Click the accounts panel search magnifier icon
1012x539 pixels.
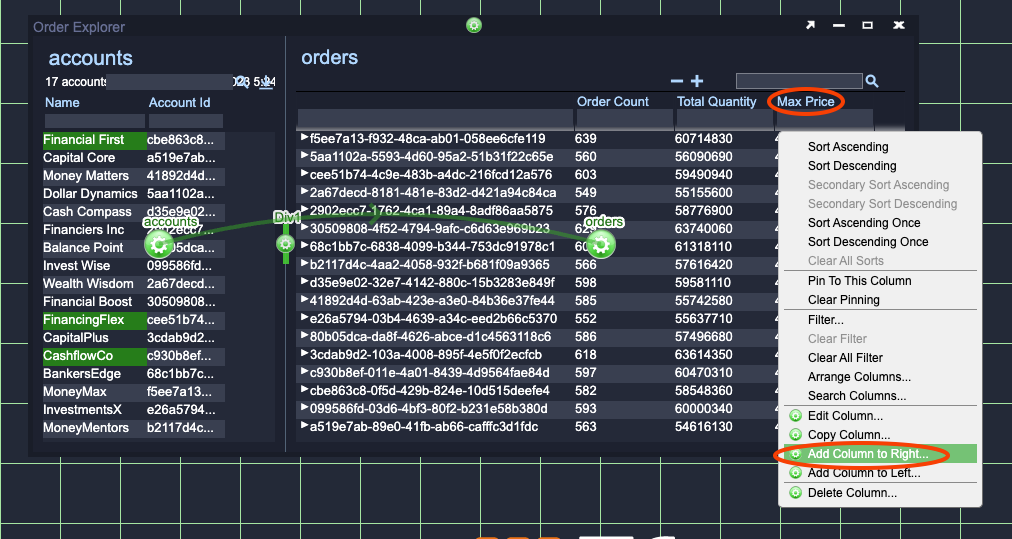click(x=241, y=81)
